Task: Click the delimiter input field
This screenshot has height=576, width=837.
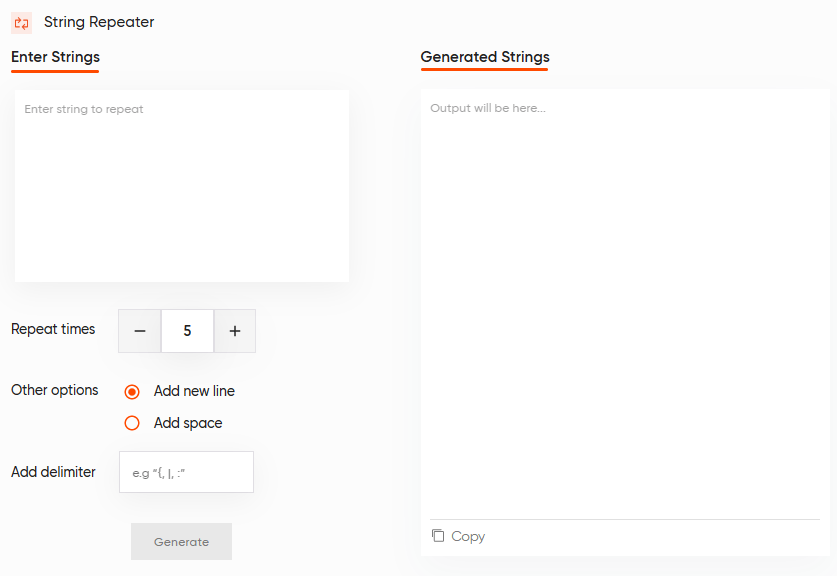Action: click(186, 471)
